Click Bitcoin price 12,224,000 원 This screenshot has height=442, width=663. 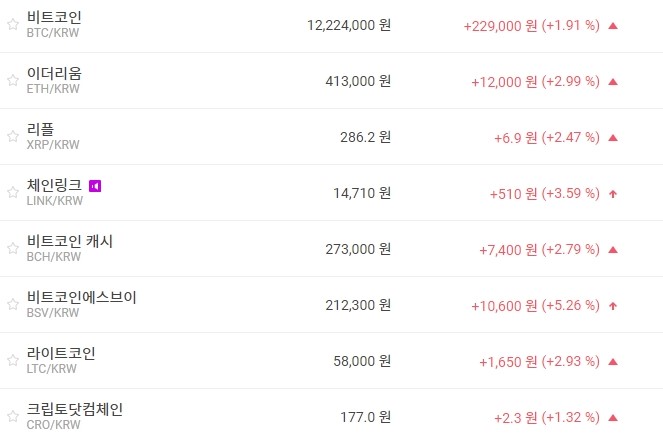click(x=350, y=25)
